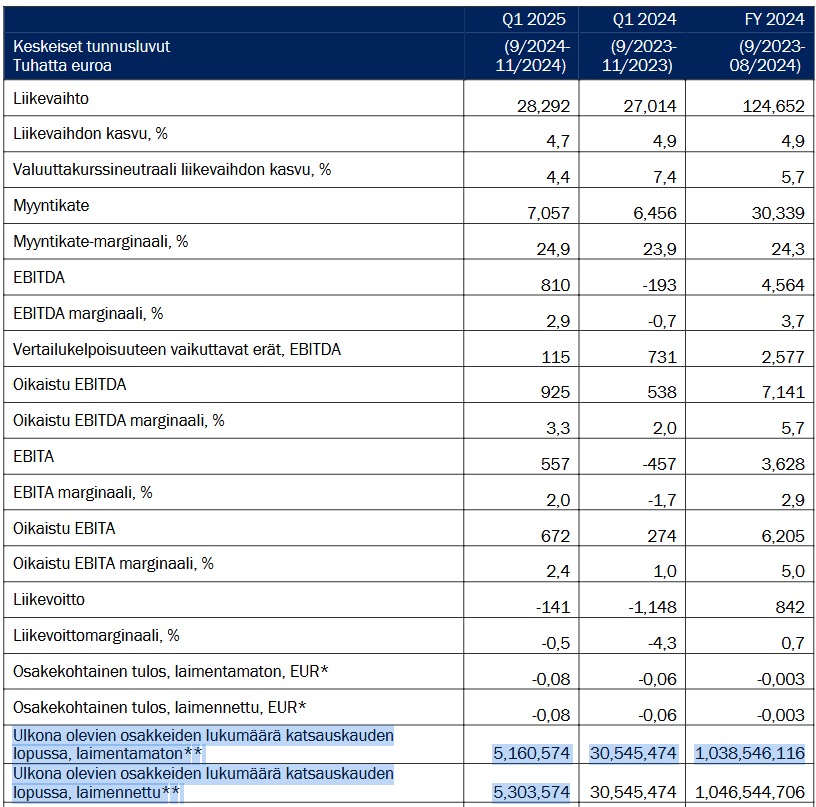Viewport: 816px width, 807px height.
Task: Click Myyntikate-marginaali value 24,3
Action: click(788, 249)
